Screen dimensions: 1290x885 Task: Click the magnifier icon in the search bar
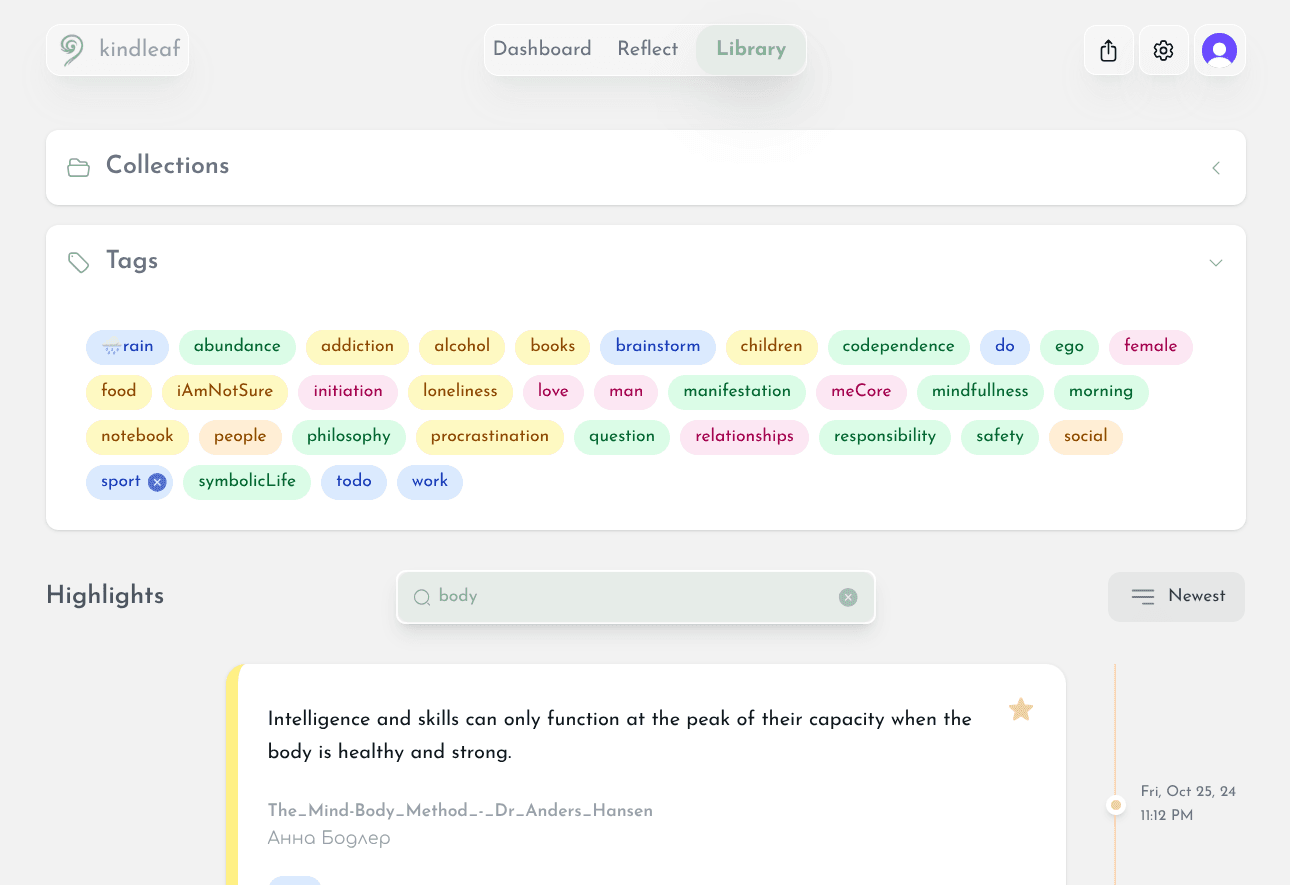coord(421,596)
